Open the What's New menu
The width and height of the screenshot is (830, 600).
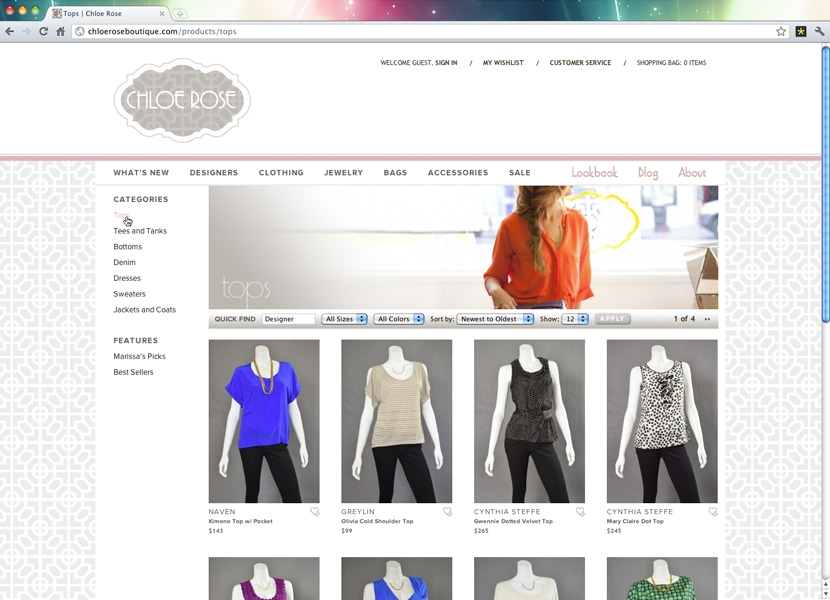141,173
